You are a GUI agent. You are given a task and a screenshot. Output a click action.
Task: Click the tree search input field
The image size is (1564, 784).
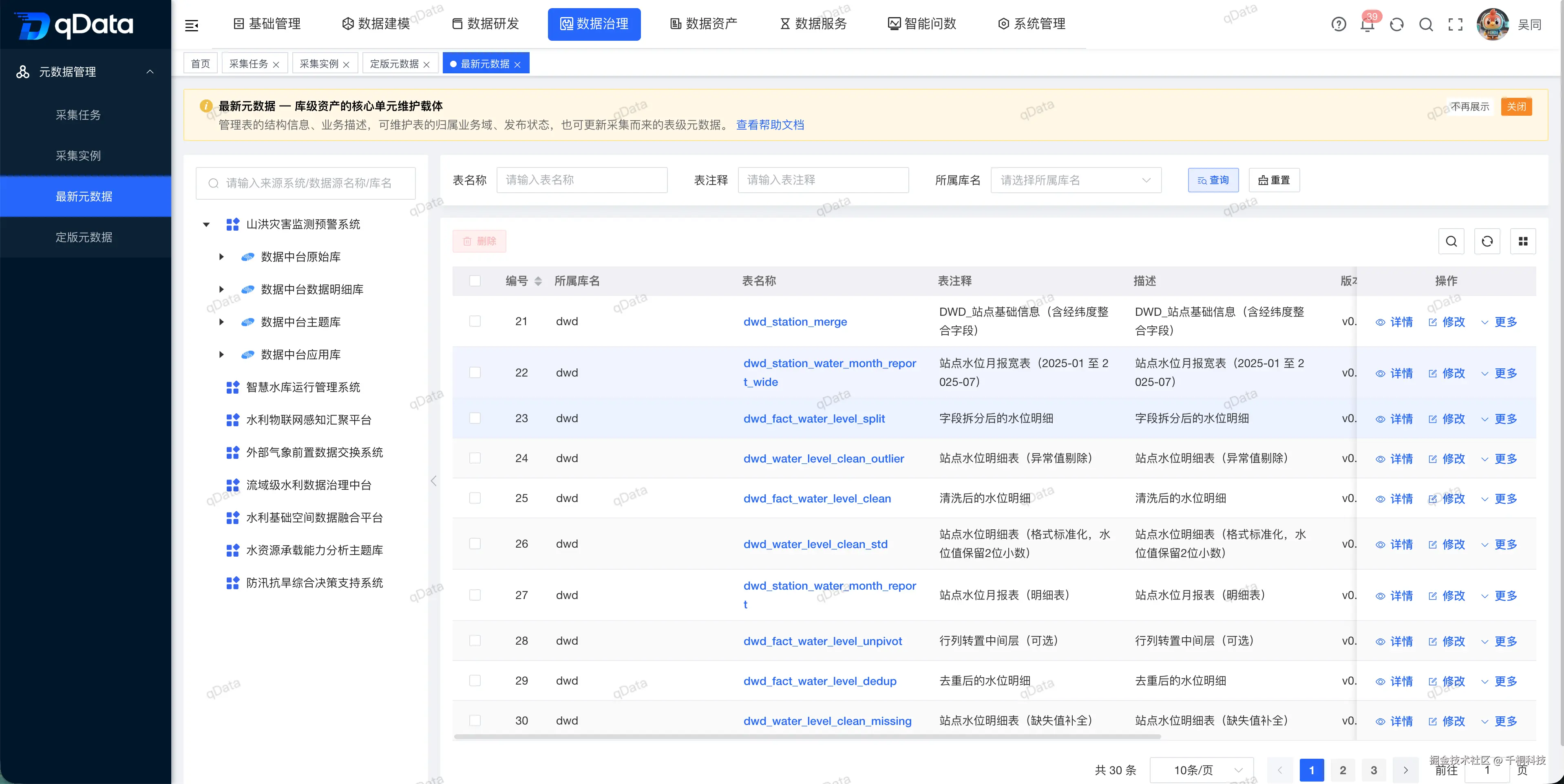(x=305, y=183)
